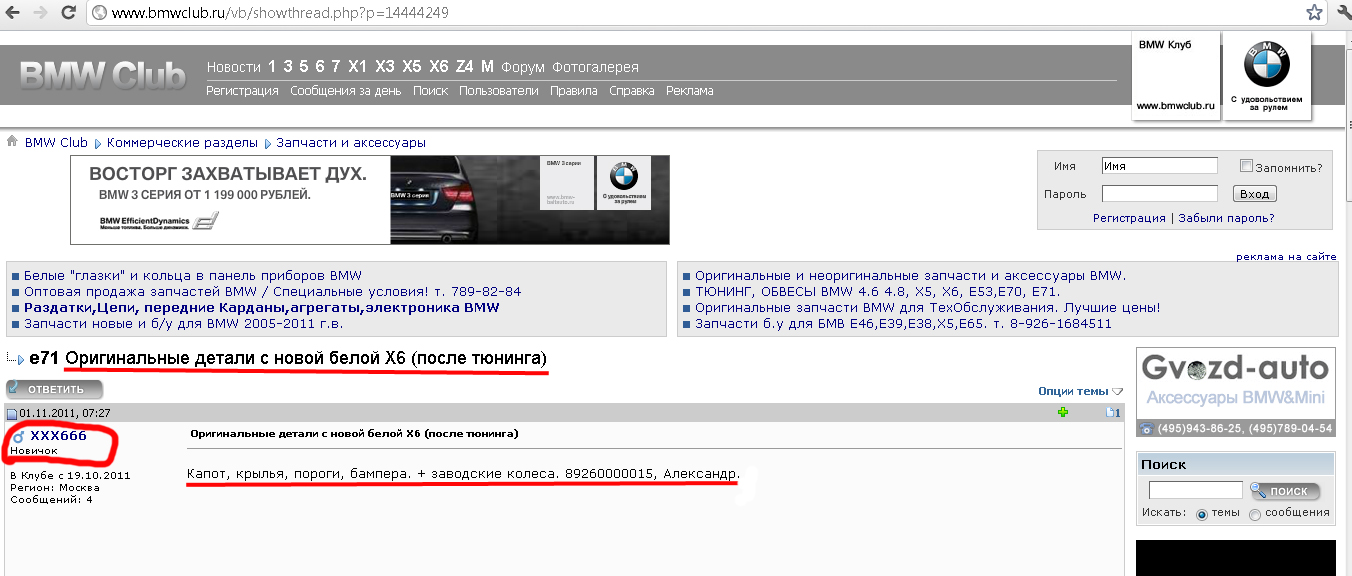
Task: Select model 1 series menu item
Action: click(272, 67)
